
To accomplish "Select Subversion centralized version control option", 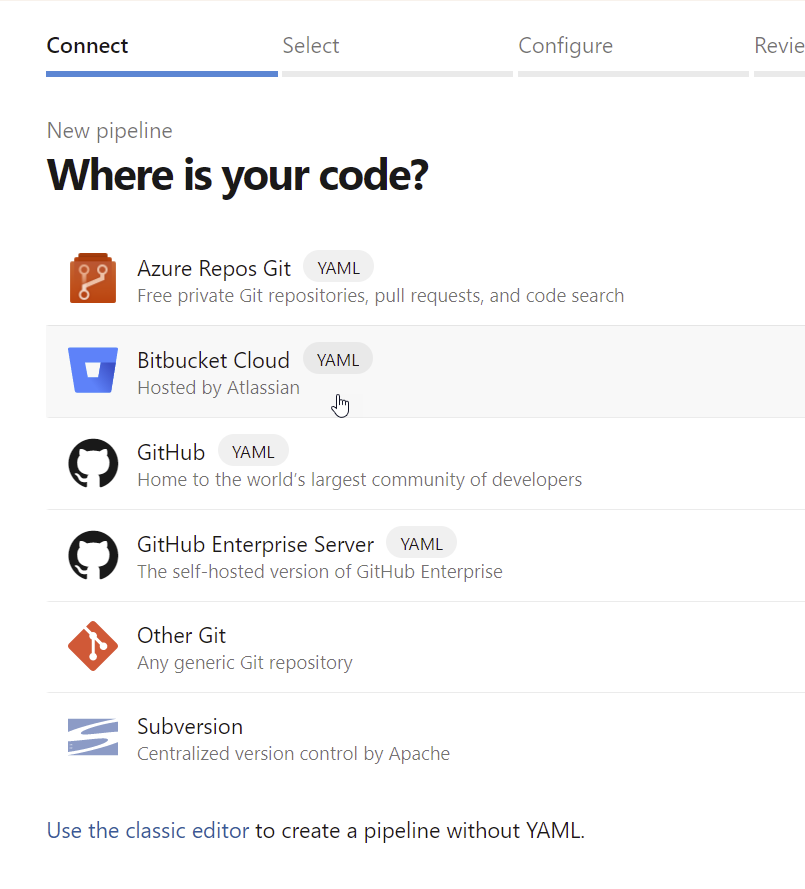I will [x=426, y=738].
